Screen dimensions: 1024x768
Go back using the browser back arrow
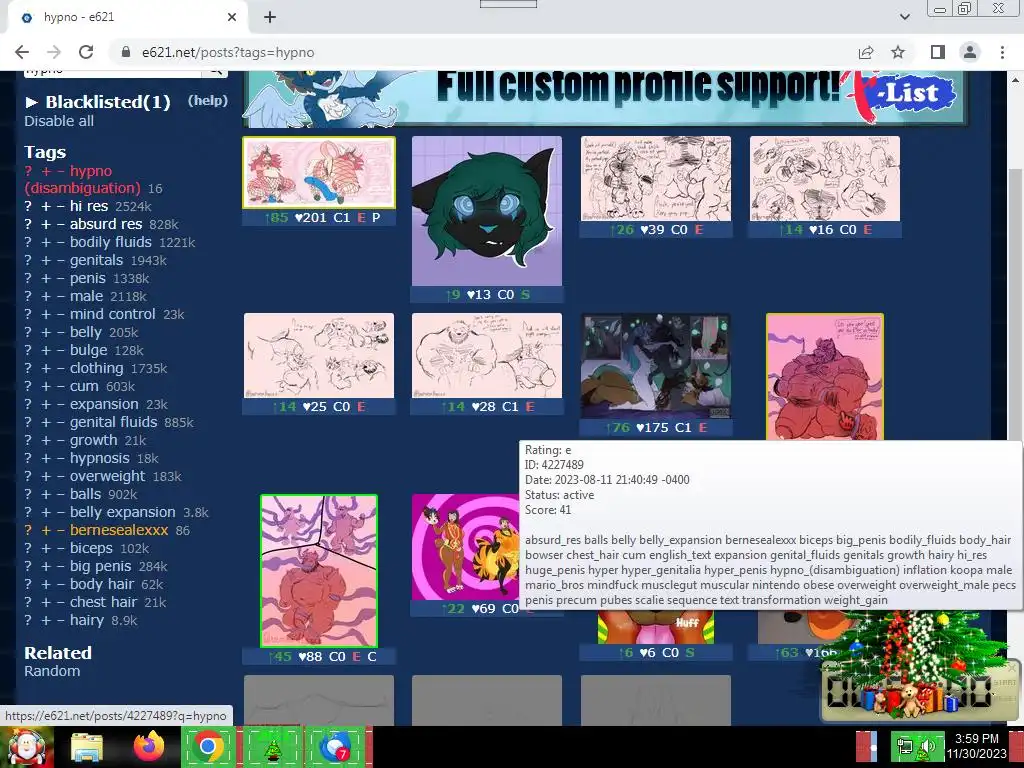click(22, 52)
